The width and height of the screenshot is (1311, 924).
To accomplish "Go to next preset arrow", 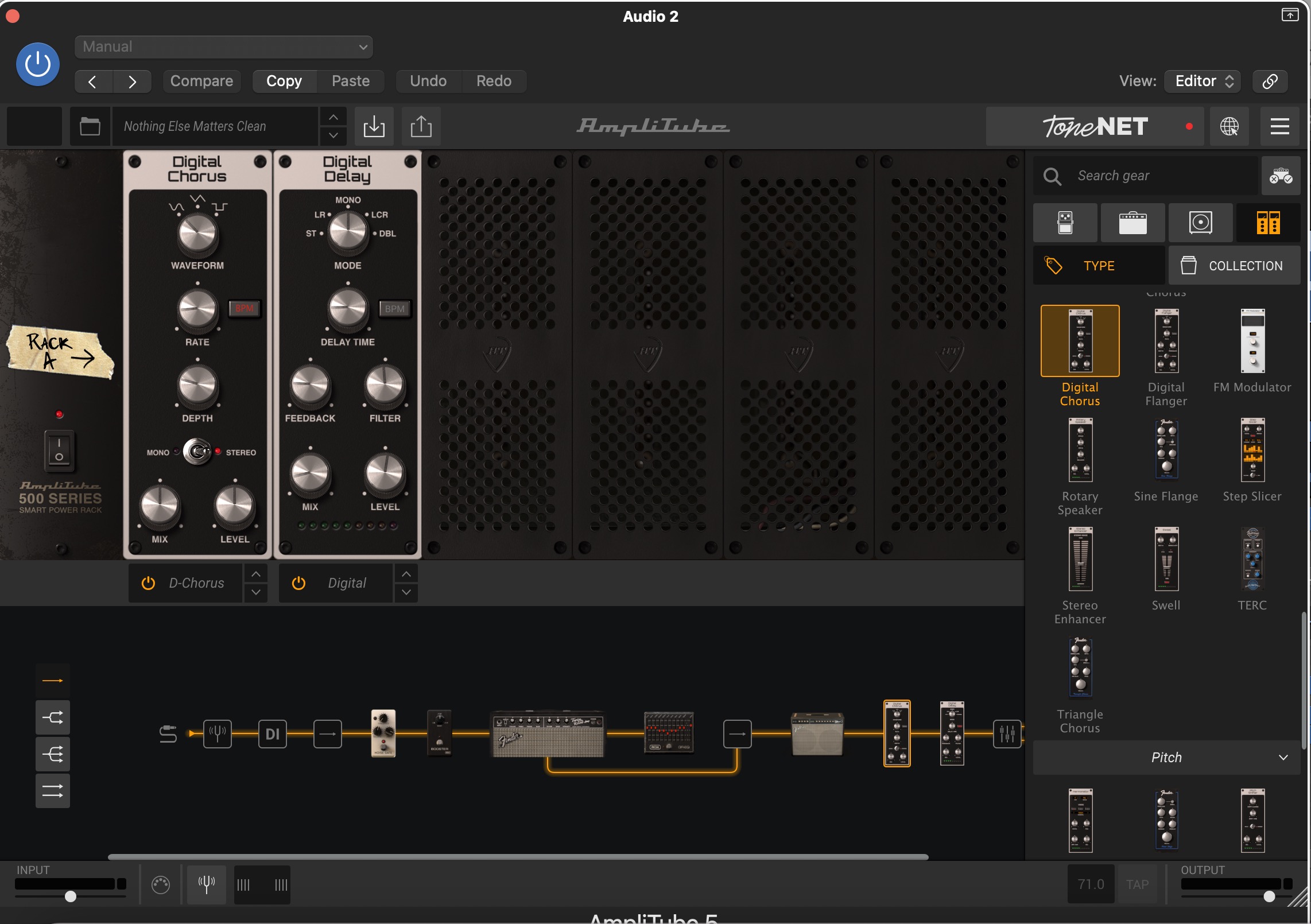I will point(132,81).
